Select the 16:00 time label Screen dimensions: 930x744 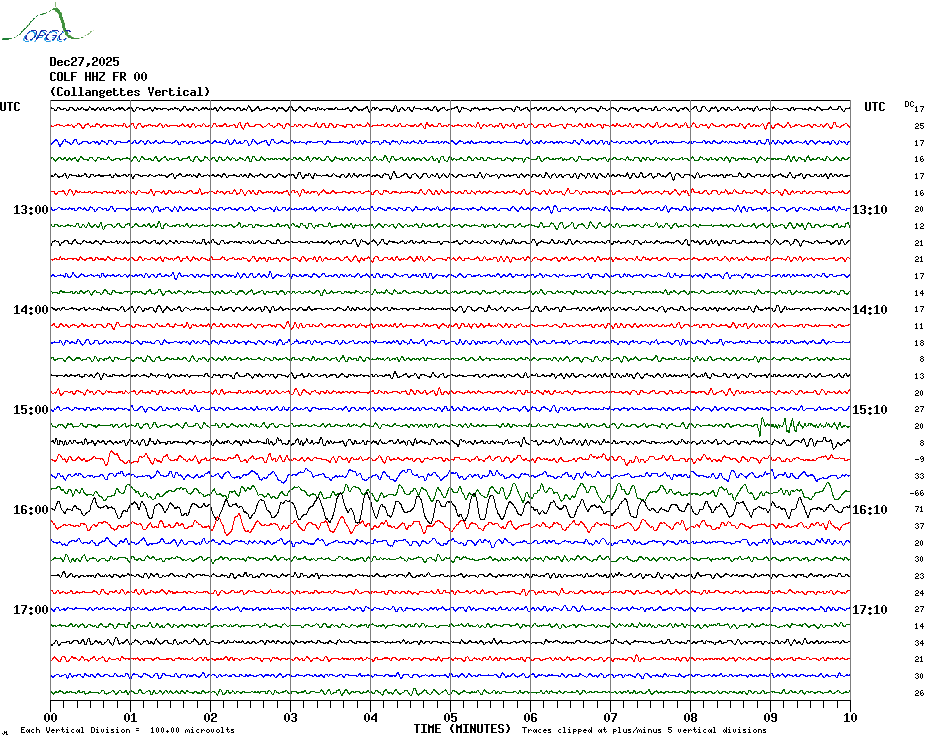(31, 510)
